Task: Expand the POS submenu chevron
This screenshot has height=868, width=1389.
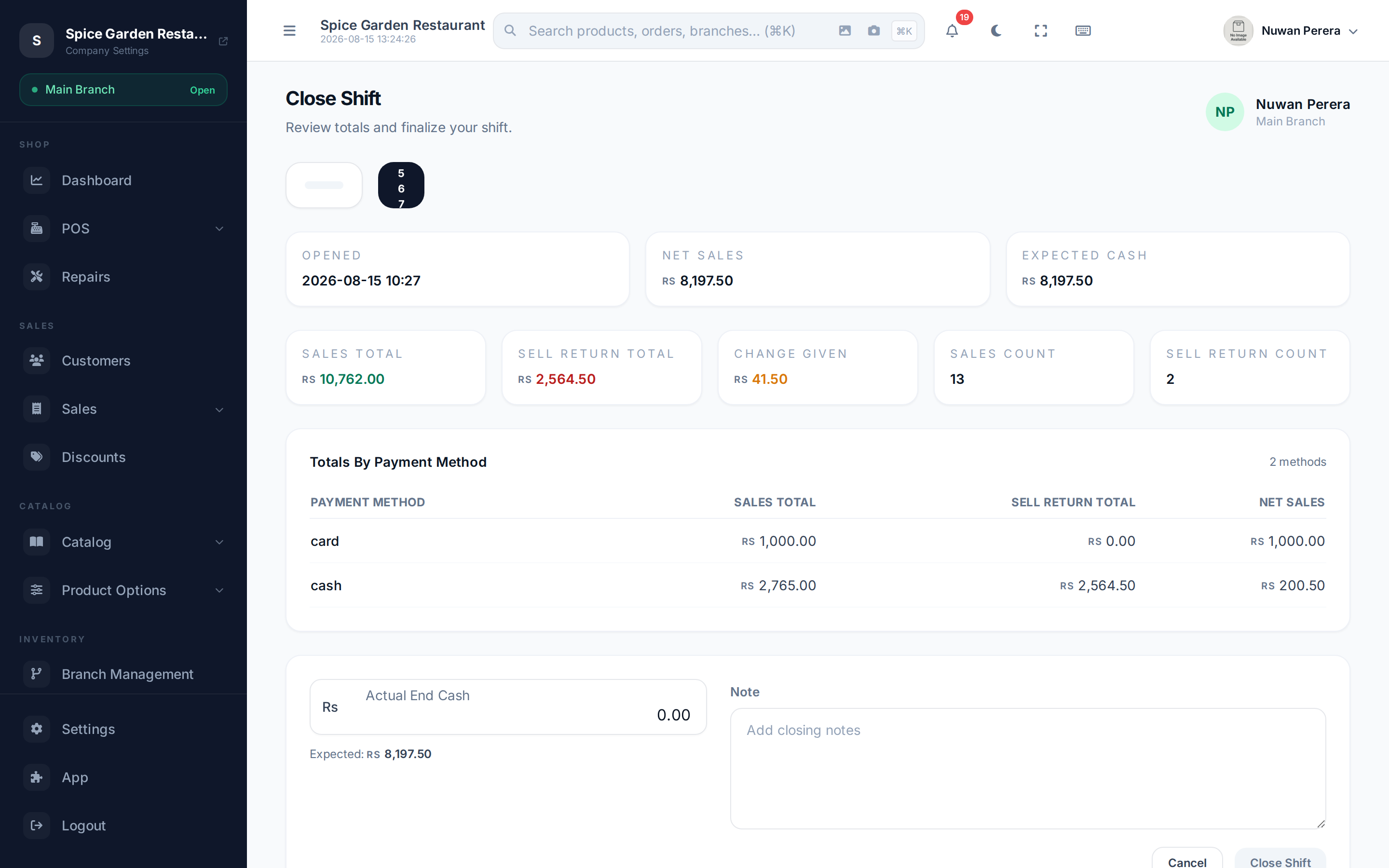Action: click(x=219, y=229)
